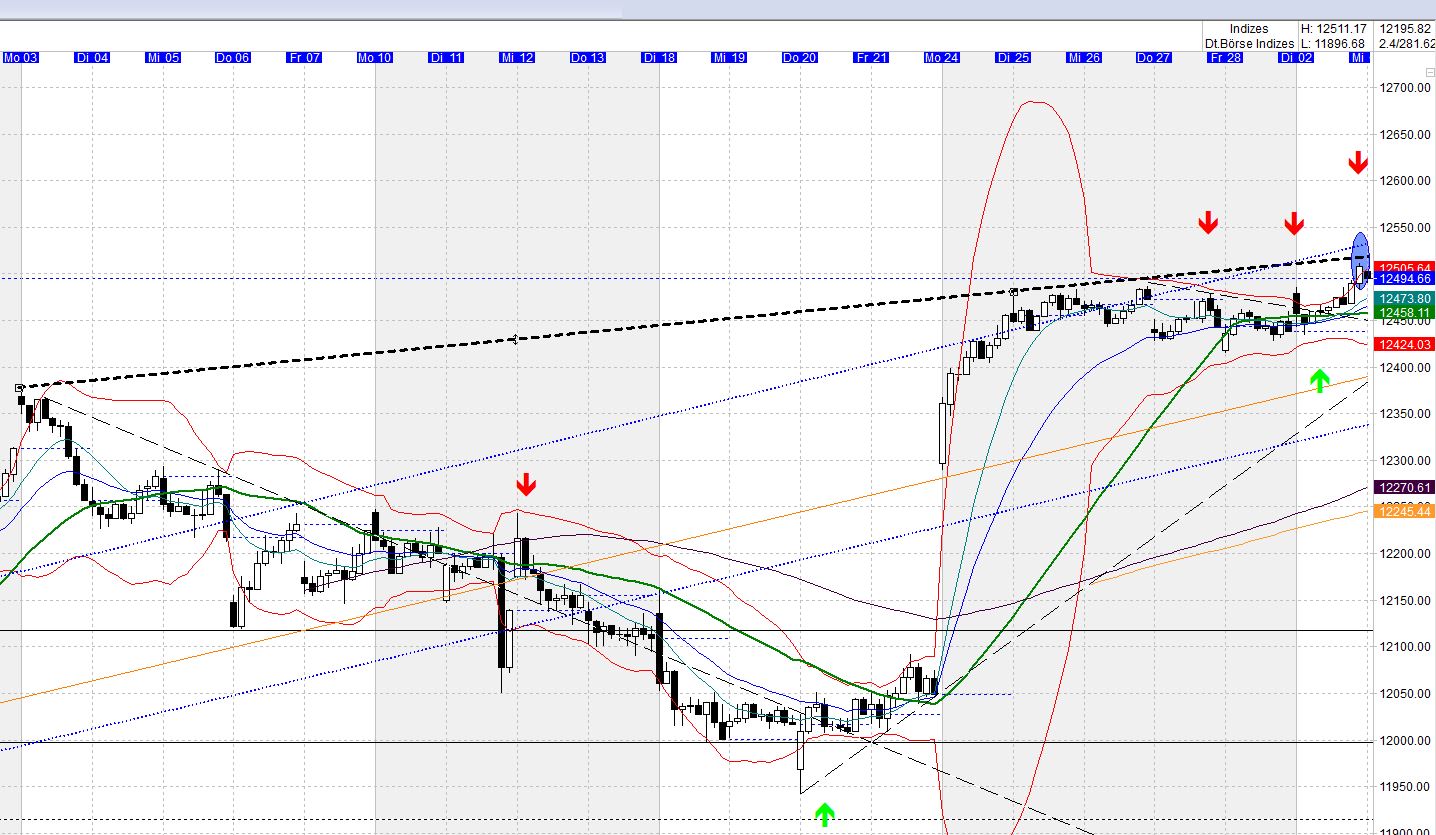Image resolution: width=1436 pixels, height=835 pixels.
Task: Click the "Di 04" date label
Action: [92, 58]
